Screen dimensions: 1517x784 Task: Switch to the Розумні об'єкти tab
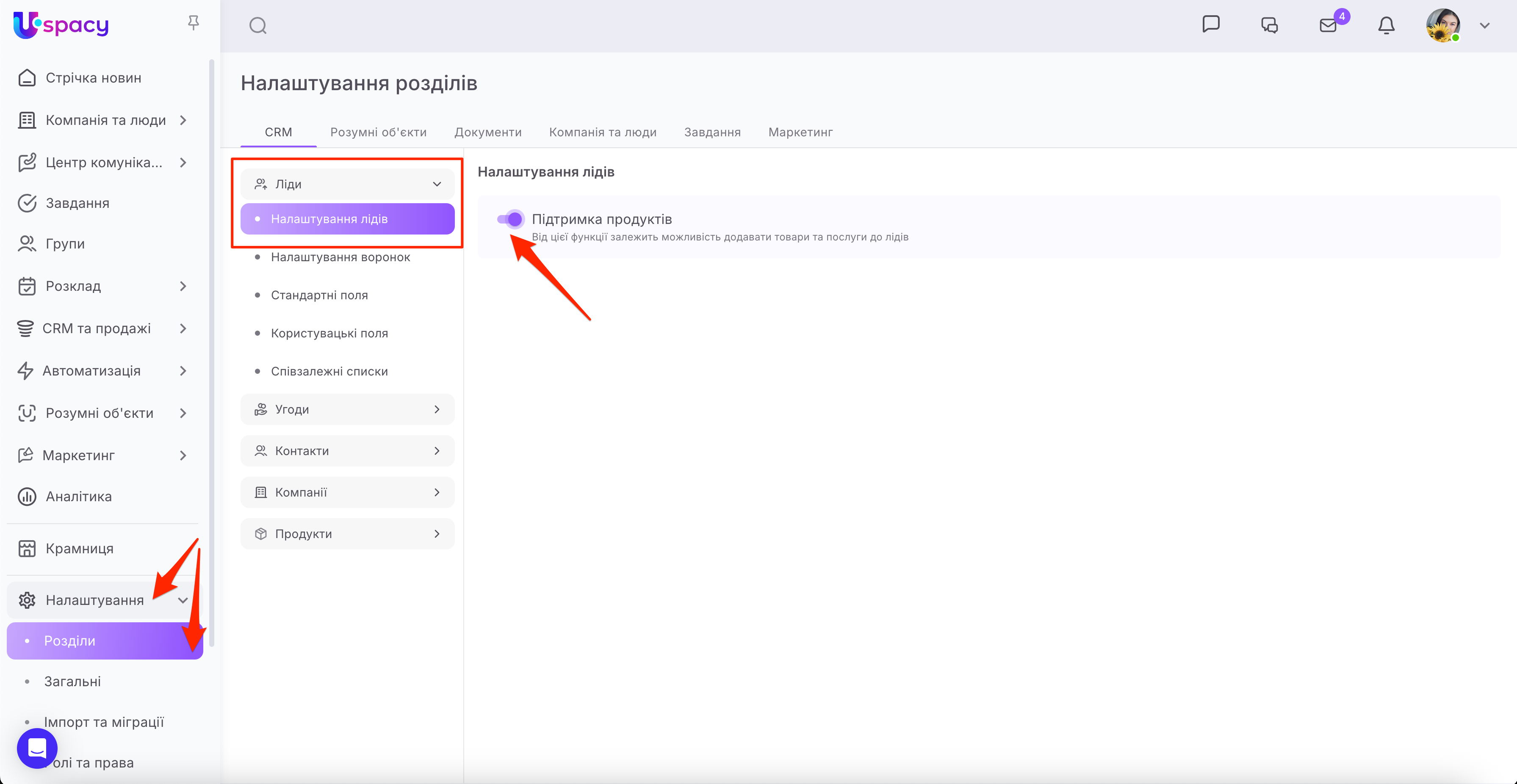pyautogui.click(x=378, y=132)
